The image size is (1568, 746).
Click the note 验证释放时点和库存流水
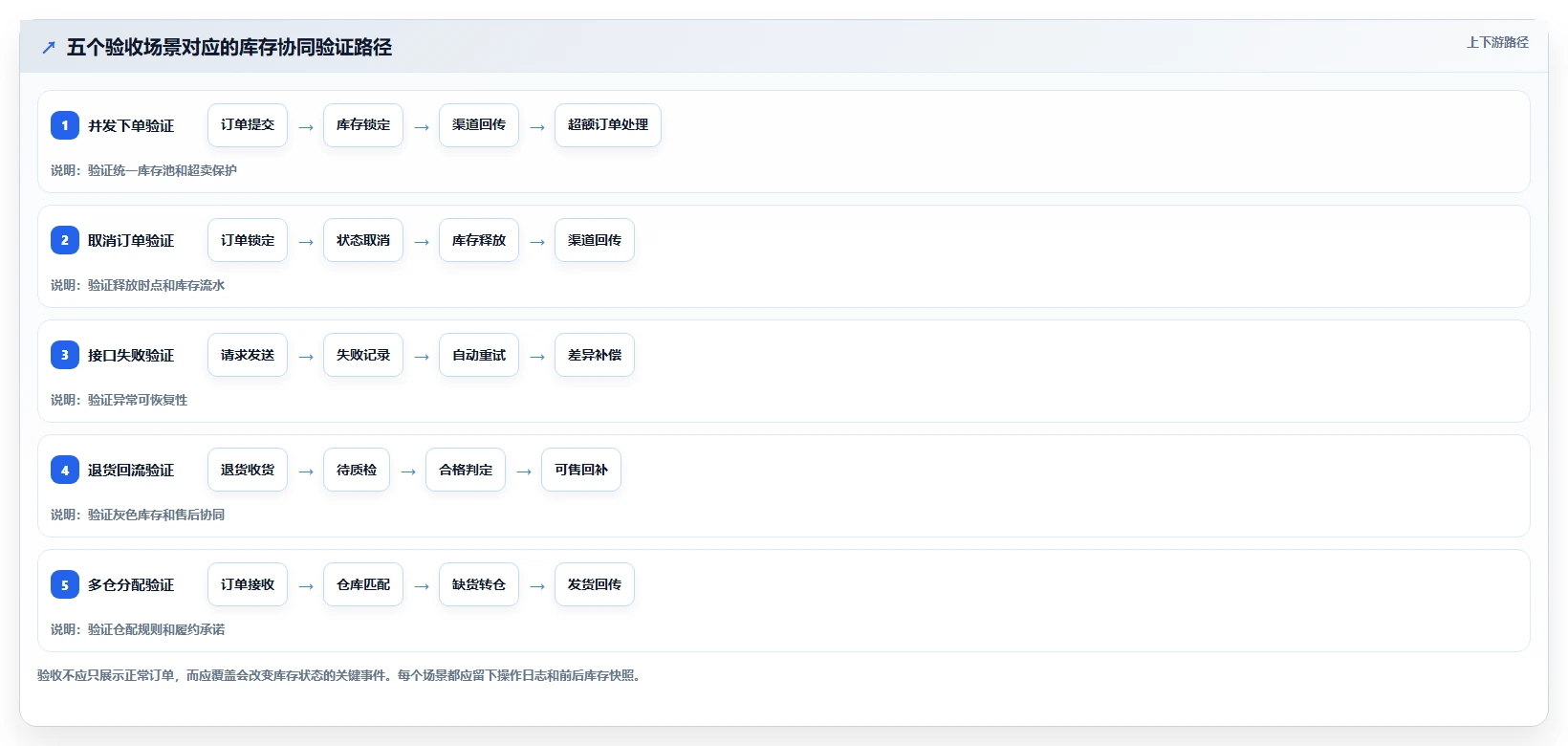pyautogui.click(x=157, y=285)
